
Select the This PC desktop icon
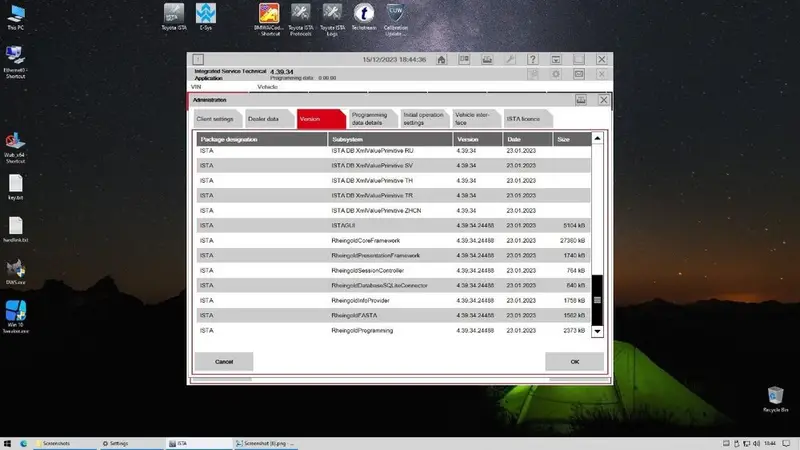[x=15, y=17]
